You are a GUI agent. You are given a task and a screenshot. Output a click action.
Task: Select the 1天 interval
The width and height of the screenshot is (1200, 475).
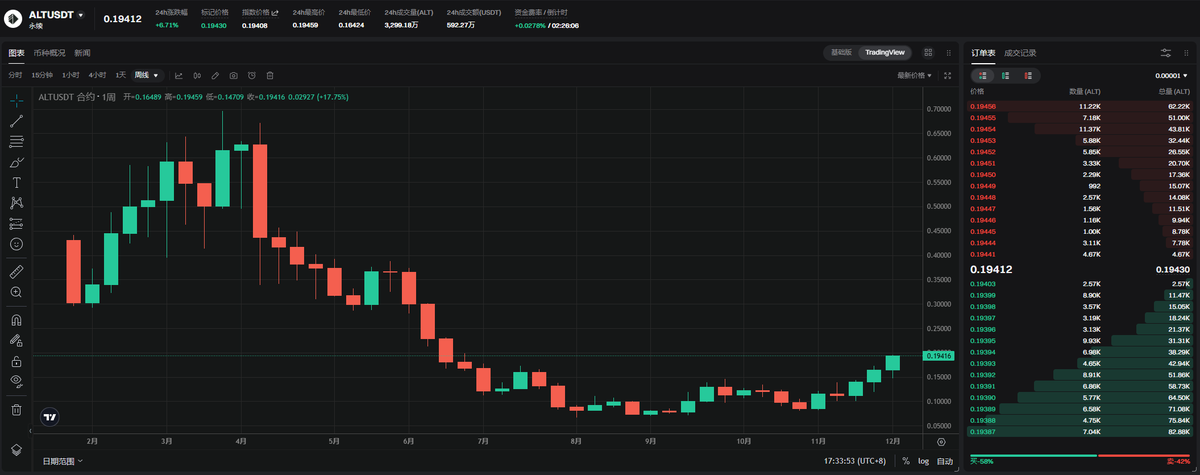coord(121,75)
